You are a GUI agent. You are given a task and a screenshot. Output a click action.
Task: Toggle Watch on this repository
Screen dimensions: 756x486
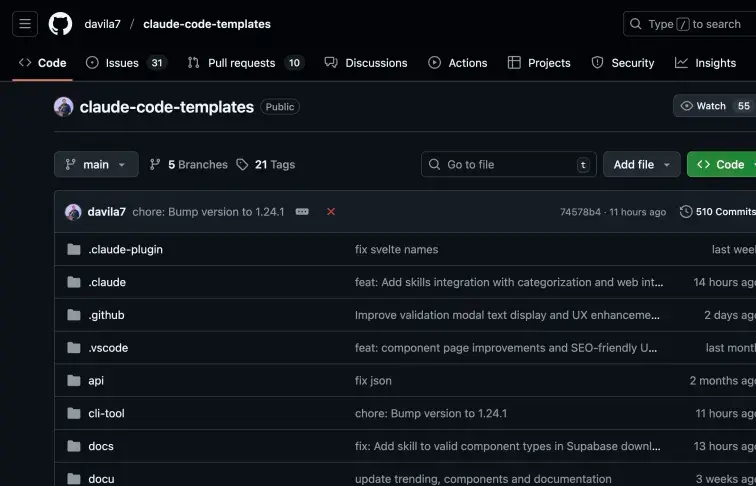click(x=704, y=106)
